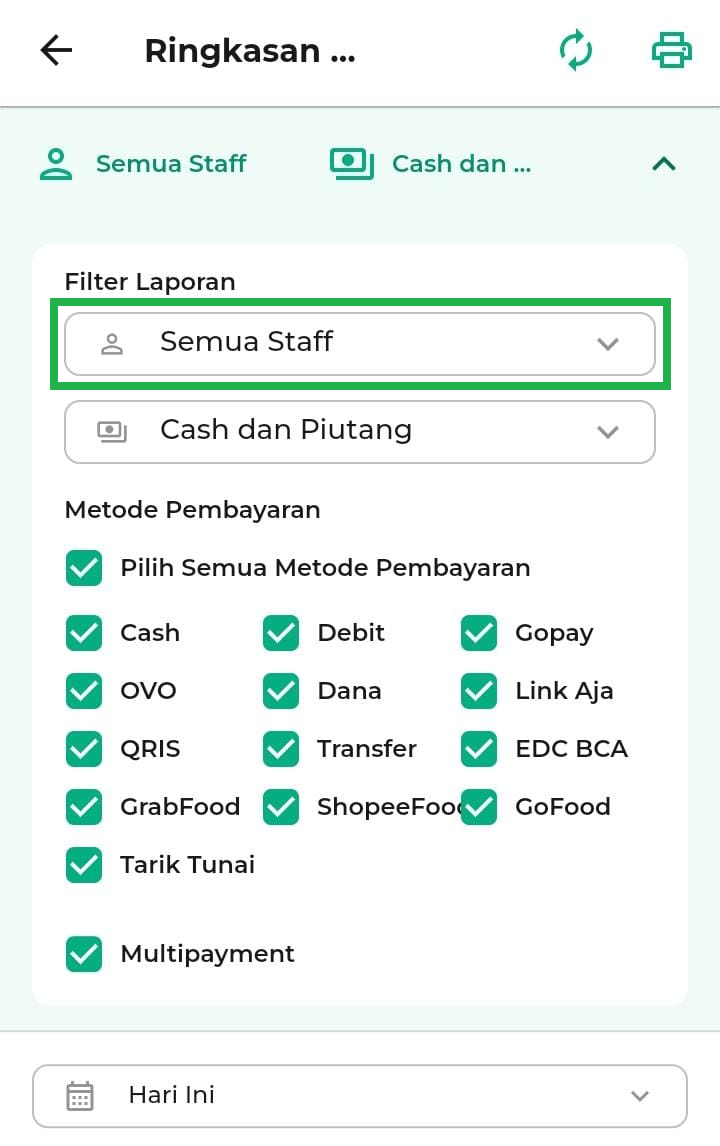Expand the Hari Ini date dropdown
The height and width of the screenshot is (1146, 720).
(360, 1096)
